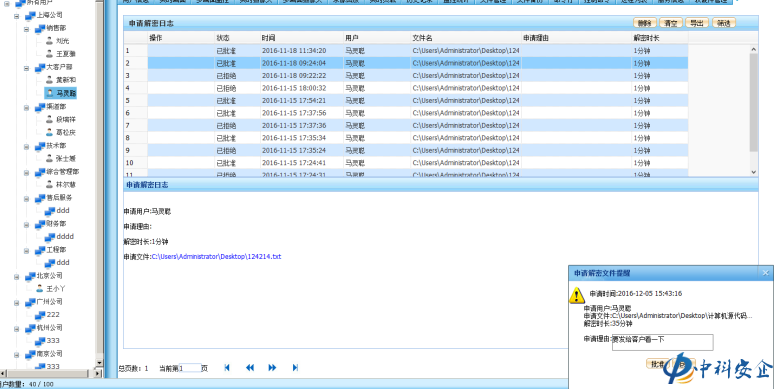Click the user tree vertical scroll-down arrow
This screenshot has height=391, width=778.
(99, 363)
